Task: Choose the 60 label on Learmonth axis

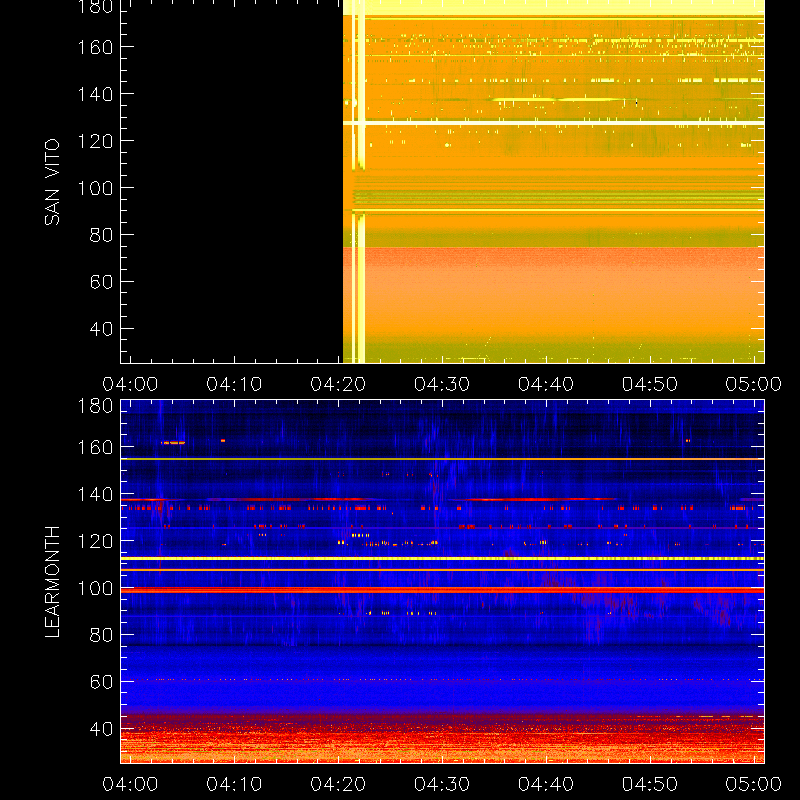Action: click(x=101, y=682)
